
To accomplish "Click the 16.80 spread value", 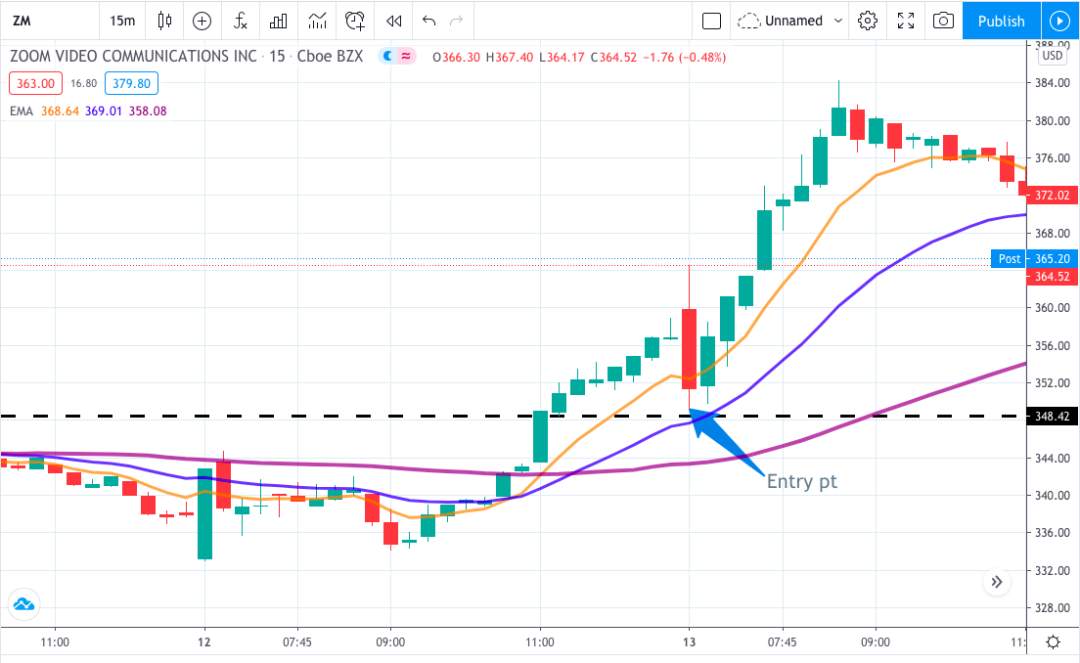I will [83, 83].
